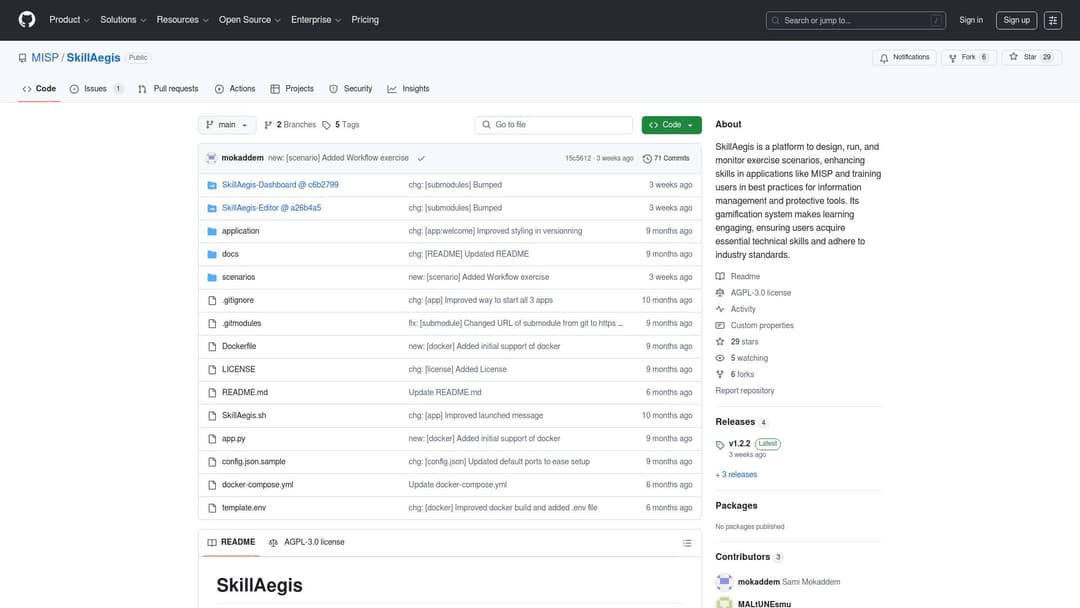This screenshot has height=608, width=1080.
Task: Open the MALtUNEsmu contributor profile
Action: click(764, 604)
